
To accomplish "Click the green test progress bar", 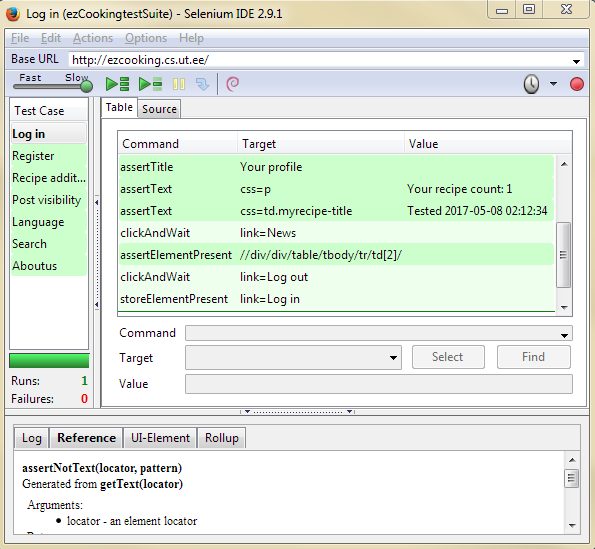I will (49, 361).
